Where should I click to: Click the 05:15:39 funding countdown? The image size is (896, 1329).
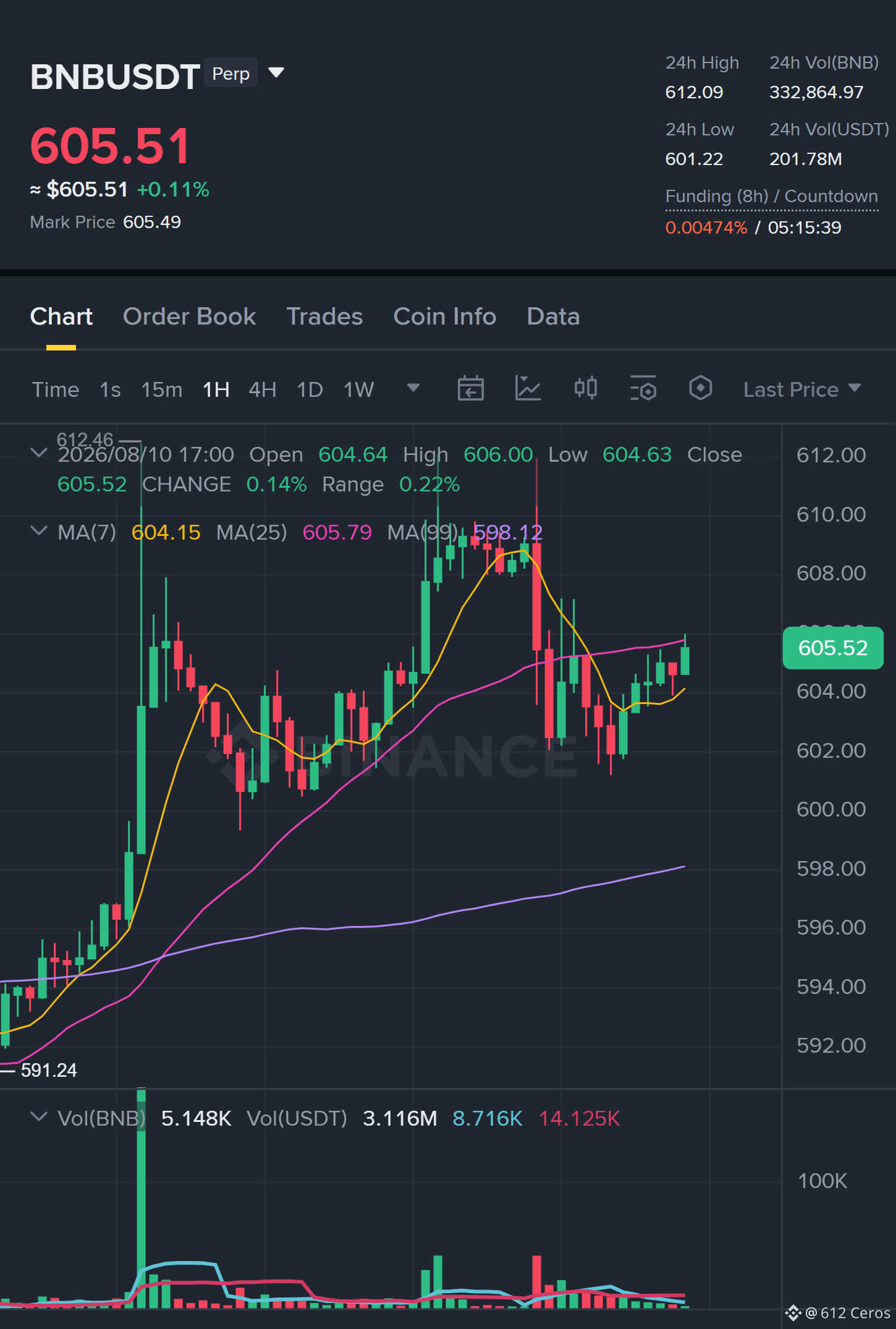(805, 227)
